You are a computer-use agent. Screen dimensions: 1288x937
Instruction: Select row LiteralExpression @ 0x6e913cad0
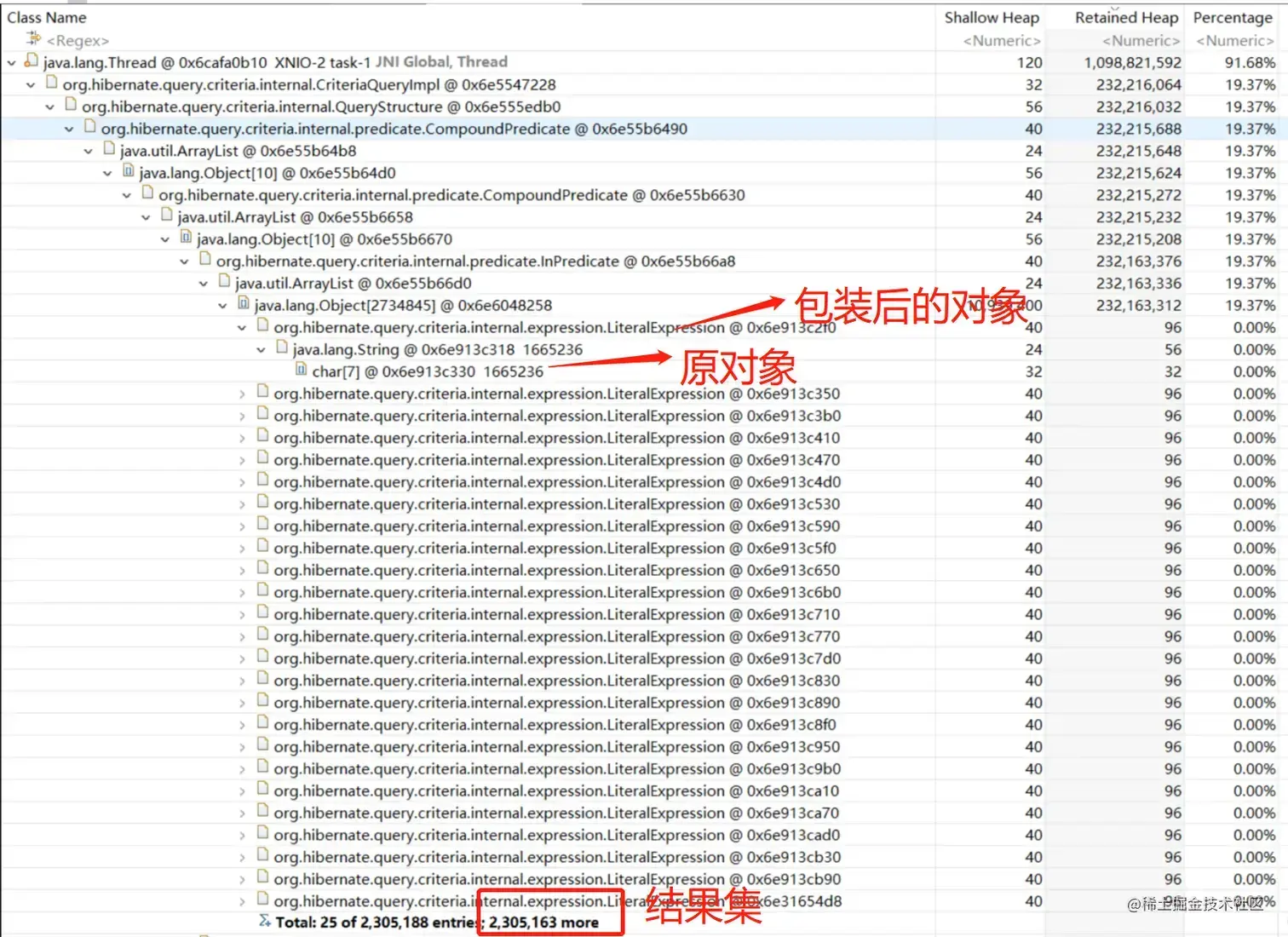coord(557,836)
